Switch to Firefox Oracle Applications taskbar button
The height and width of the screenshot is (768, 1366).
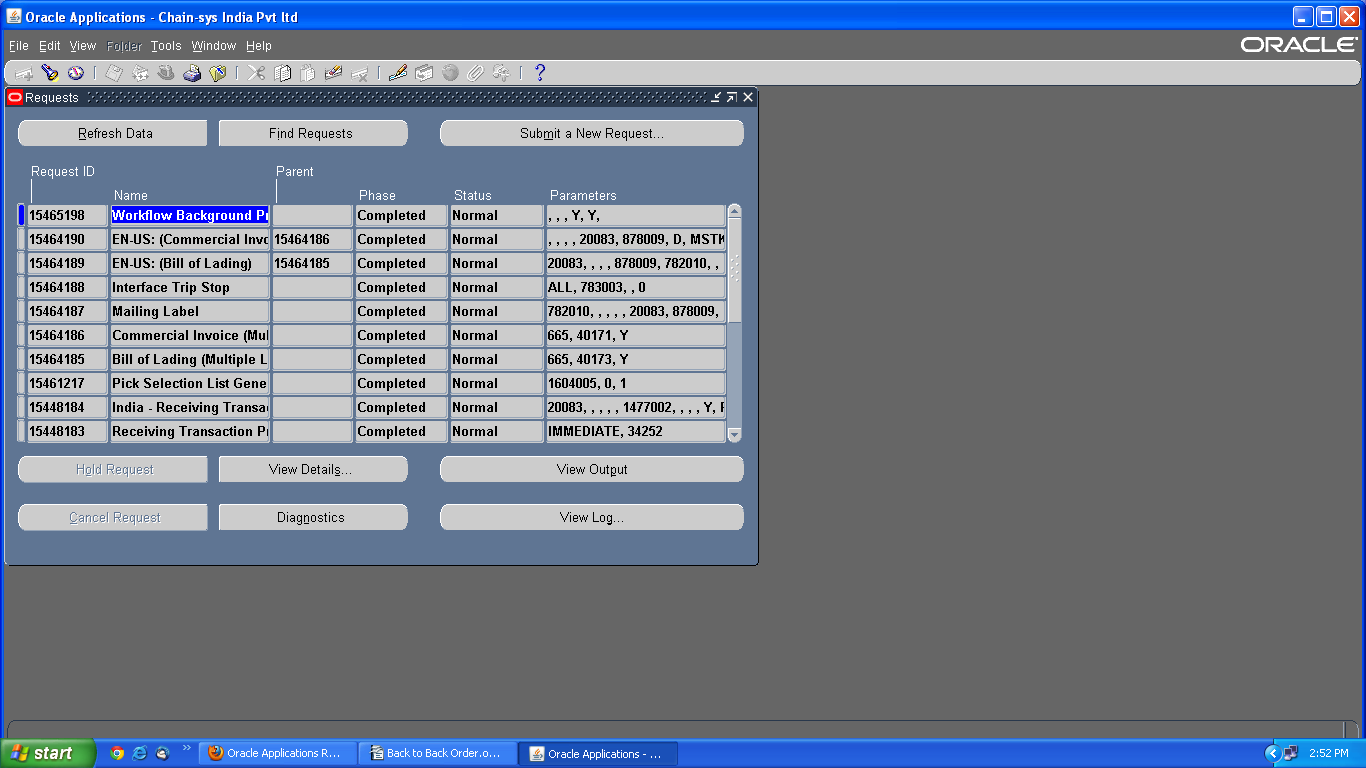tap(278, 753)
